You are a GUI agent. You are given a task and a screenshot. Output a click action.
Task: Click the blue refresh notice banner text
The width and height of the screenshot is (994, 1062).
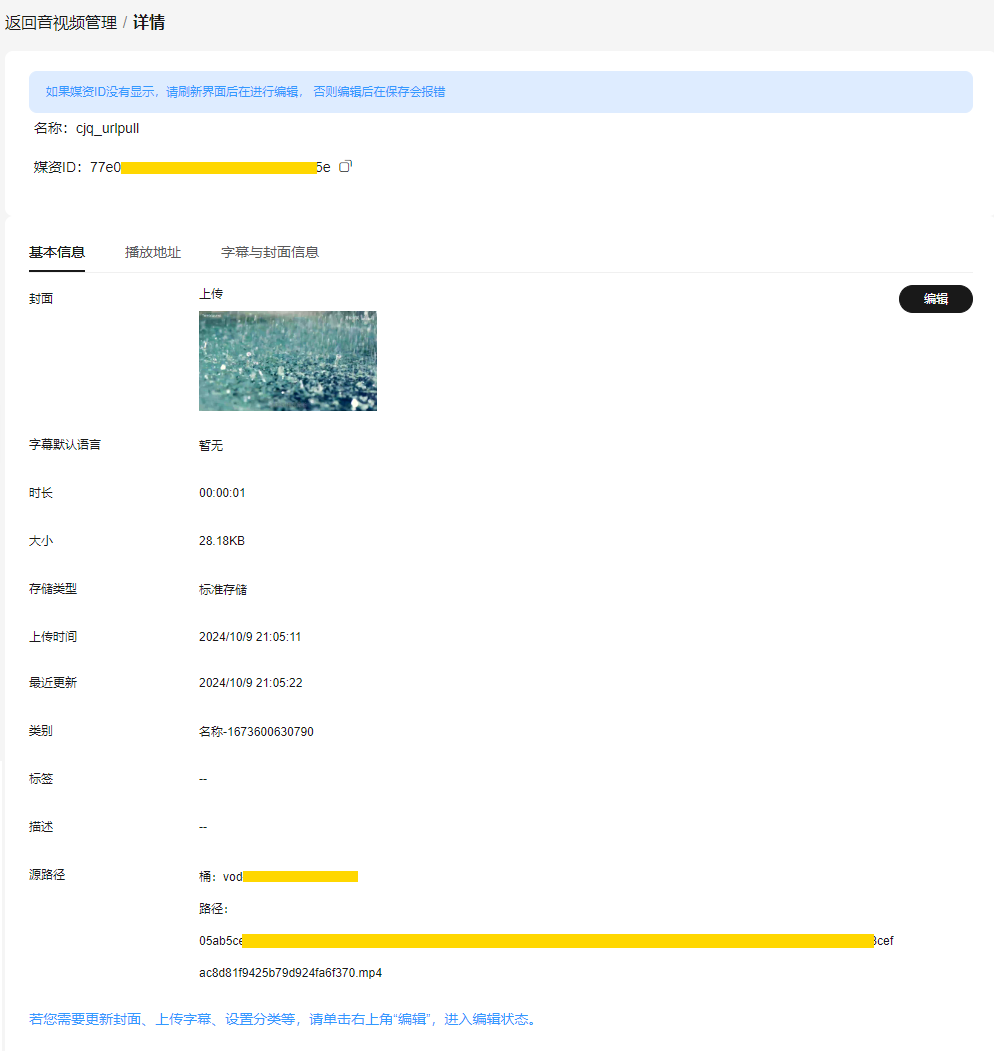(245, 92)
